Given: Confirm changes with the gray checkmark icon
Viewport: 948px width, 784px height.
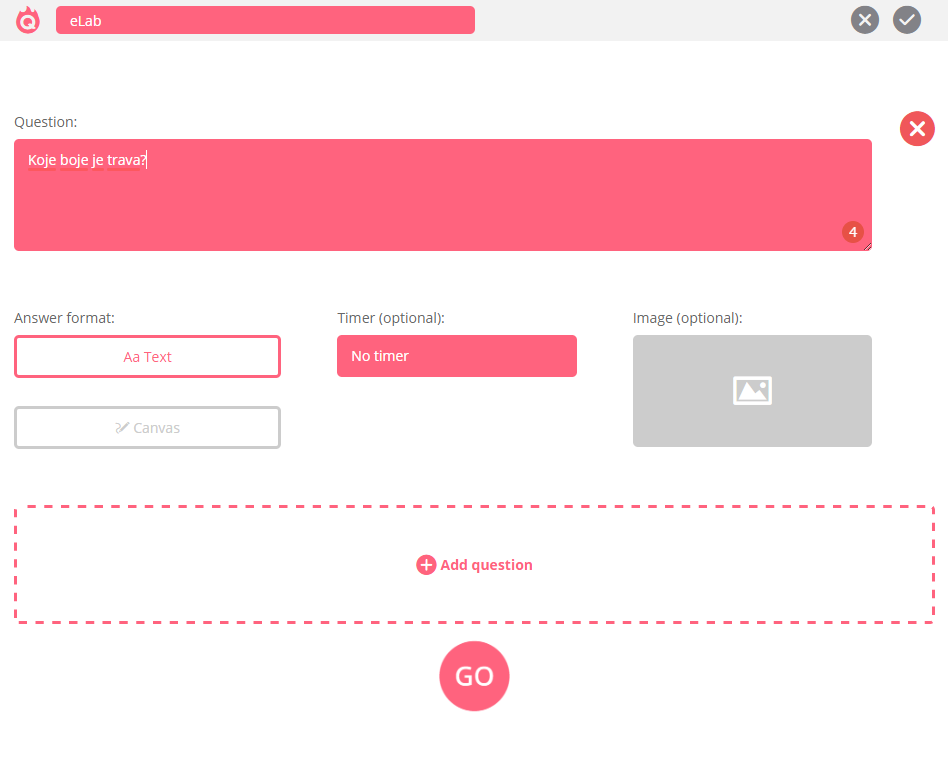Looking at the screenshot, I should (907, 20).
